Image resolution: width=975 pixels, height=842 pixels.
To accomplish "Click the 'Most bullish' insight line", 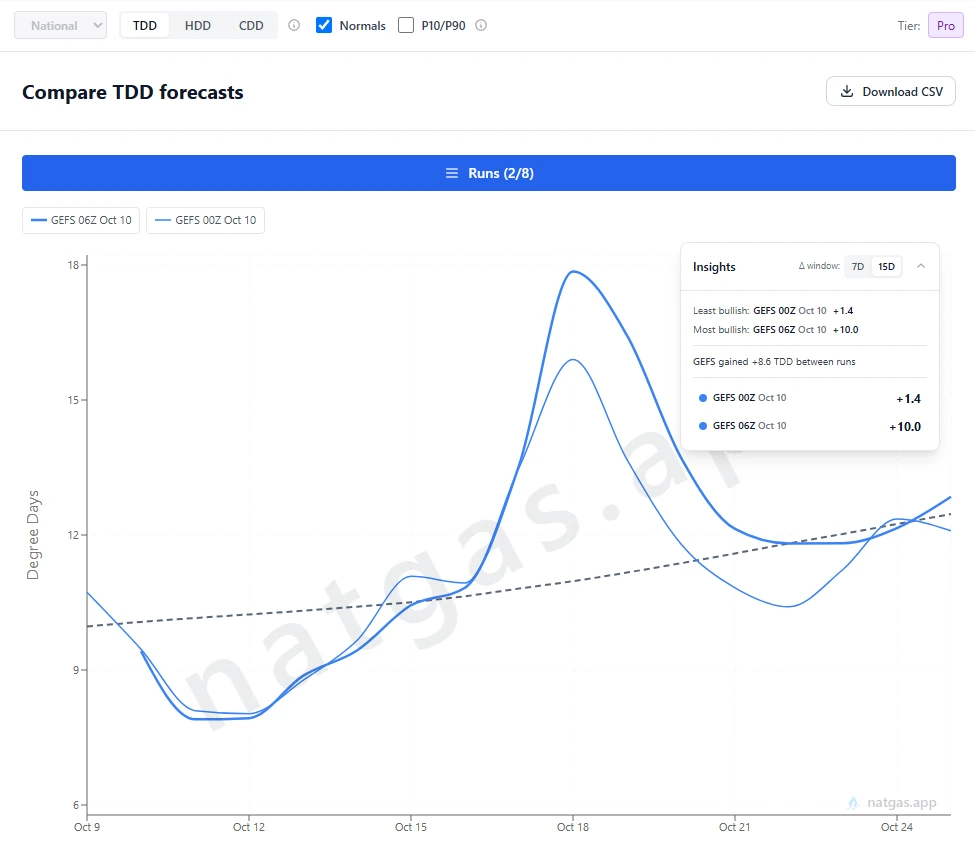I will 775,330.
